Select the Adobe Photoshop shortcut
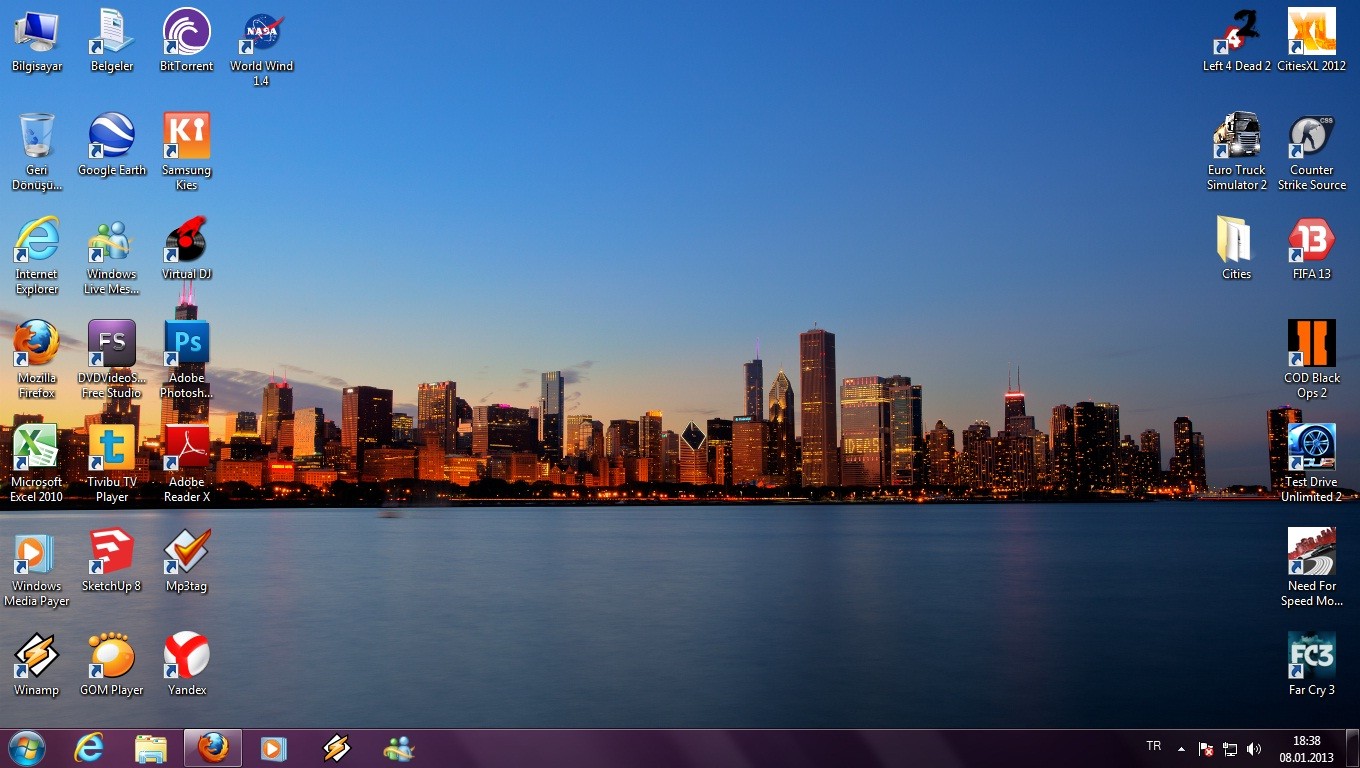 [187, 360]
